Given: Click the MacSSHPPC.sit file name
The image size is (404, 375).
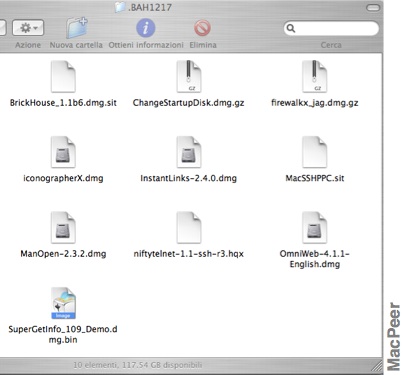Looking at the screenshot, I should (315, 178).
